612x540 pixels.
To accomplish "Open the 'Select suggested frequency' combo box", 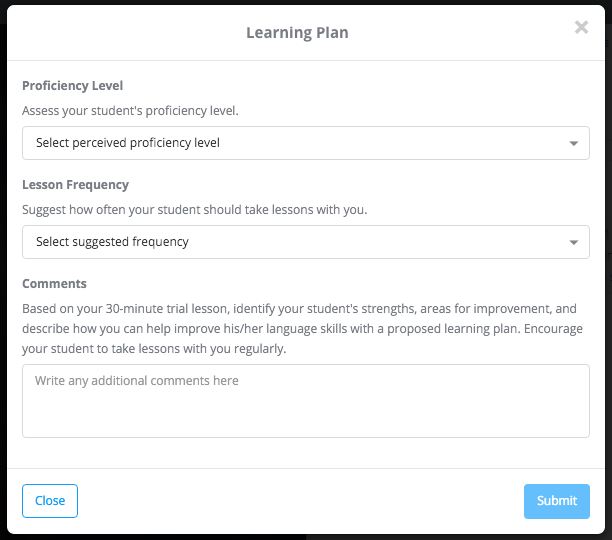I will (306, 242).
